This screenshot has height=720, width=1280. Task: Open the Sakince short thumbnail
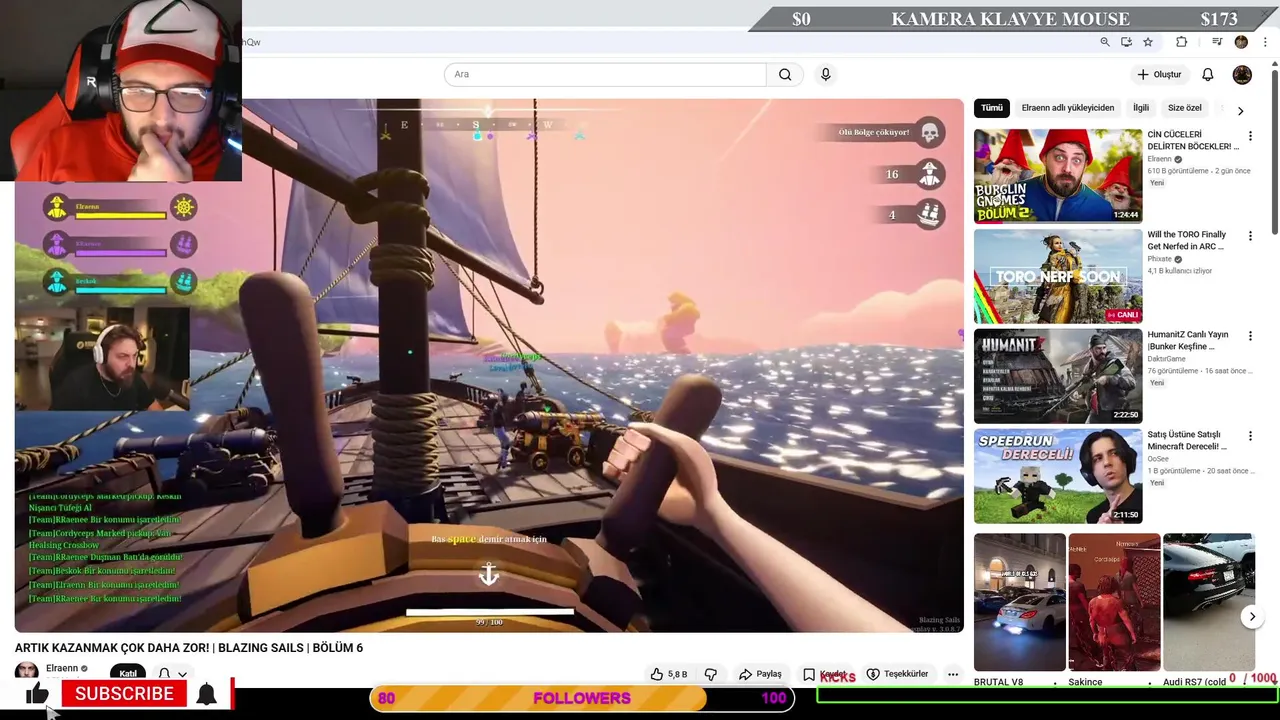[1114, 602]
